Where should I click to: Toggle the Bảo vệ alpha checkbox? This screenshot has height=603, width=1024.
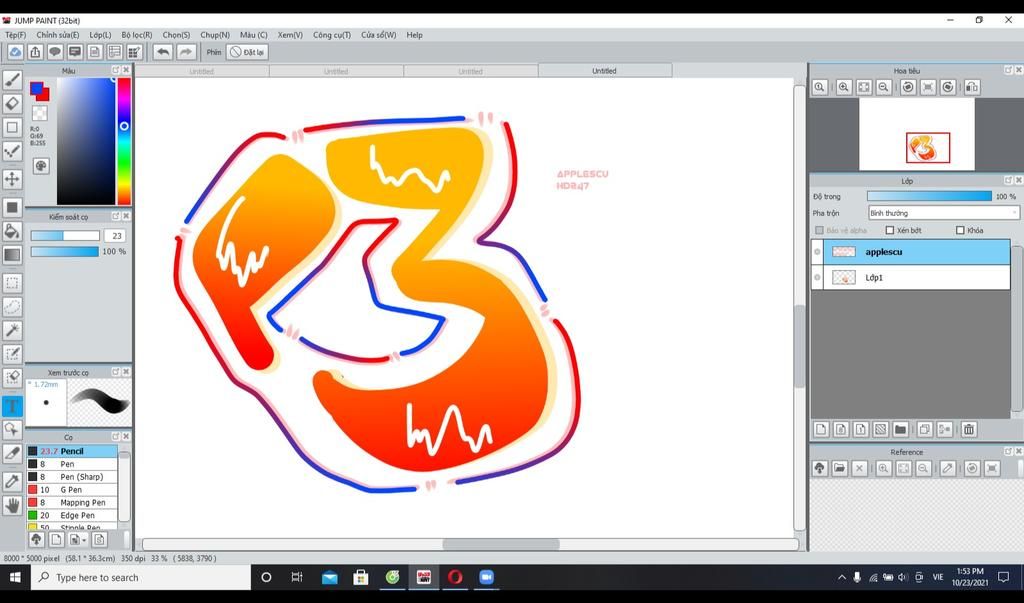point(820,230)
